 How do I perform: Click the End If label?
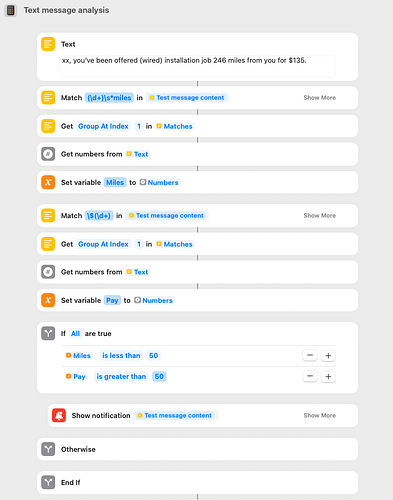70,483
